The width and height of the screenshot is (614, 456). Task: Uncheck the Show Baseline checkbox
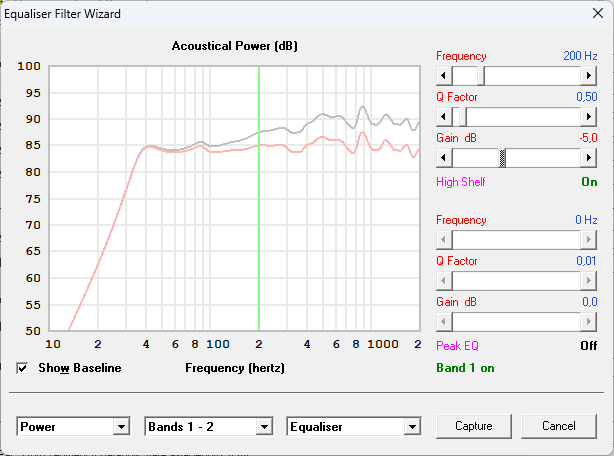pyautogui.click(x=22, y=368)
